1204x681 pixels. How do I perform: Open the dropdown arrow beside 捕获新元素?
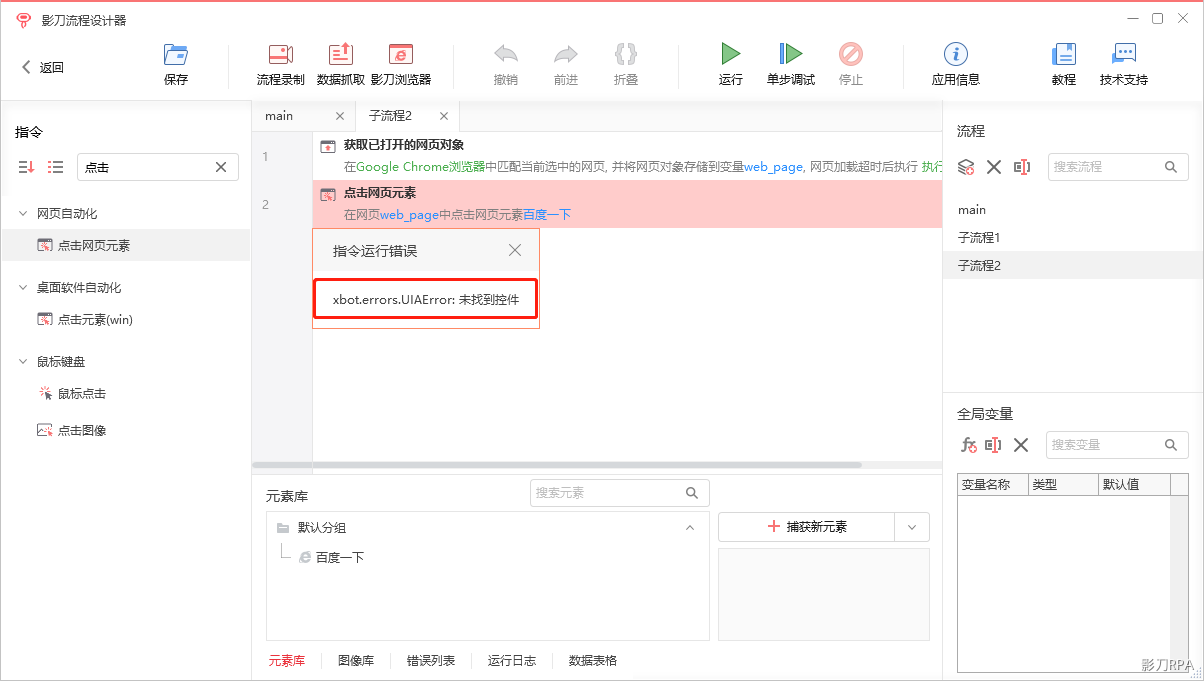click(x=911, y=527)
